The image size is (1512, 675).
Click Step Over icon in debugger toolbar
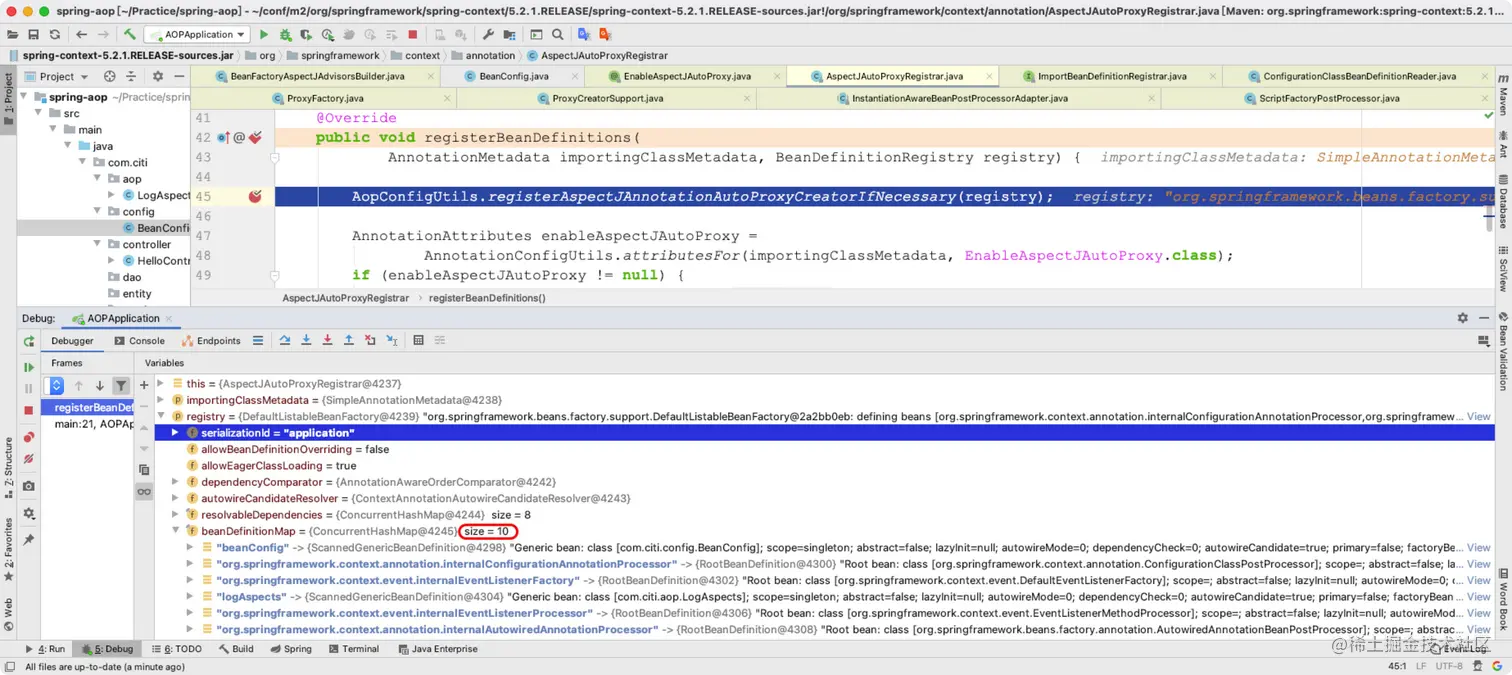pyautogui.click(x=285, y=340)
